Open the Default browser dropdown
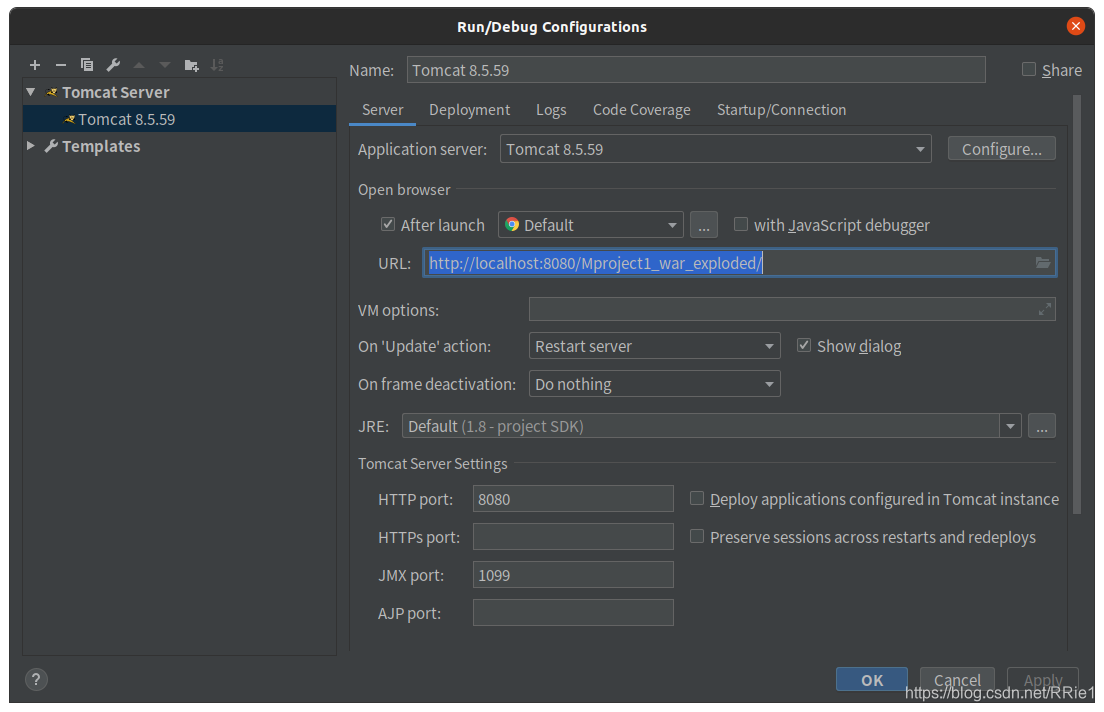The image size is (1104, 712). (590, 225)
